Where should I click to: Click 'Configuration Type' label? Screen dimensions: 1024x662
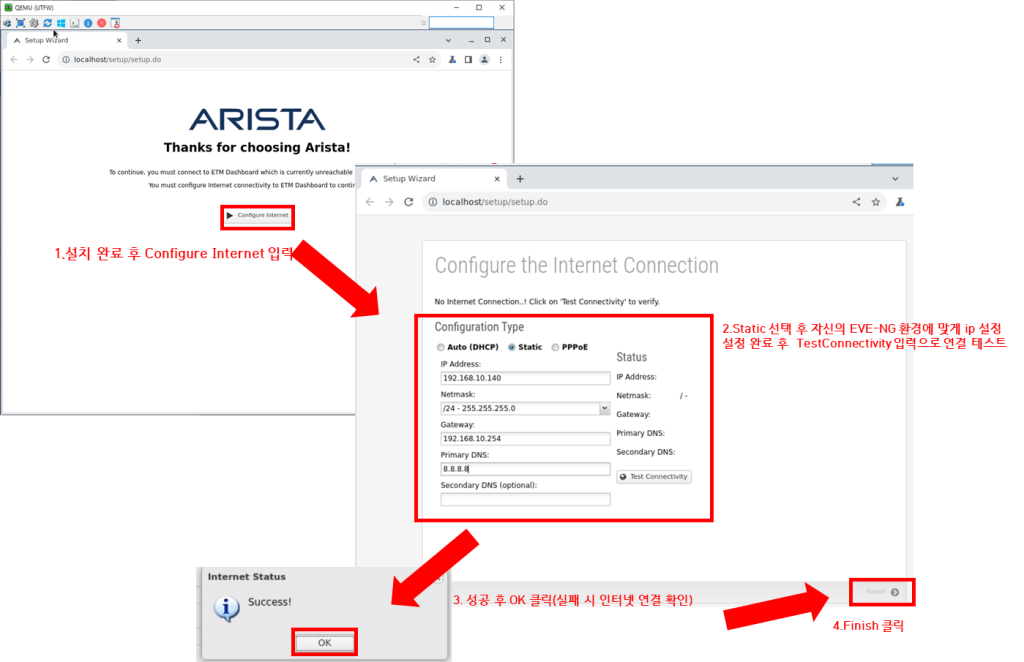(479, 327)
